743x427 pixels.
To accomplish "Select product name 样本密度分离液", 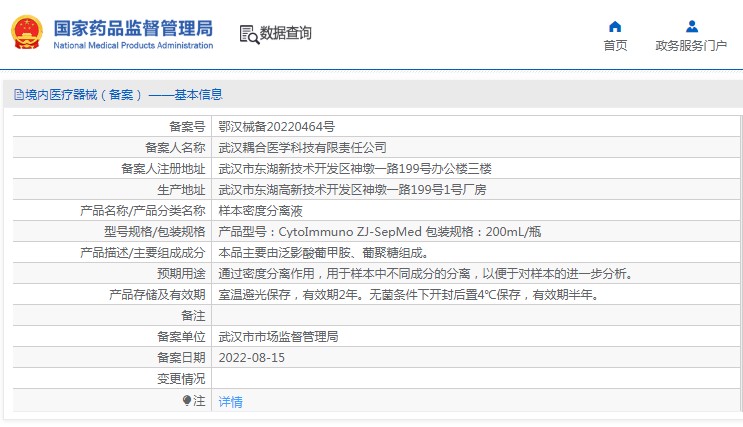I will click(x=260, y=210).
